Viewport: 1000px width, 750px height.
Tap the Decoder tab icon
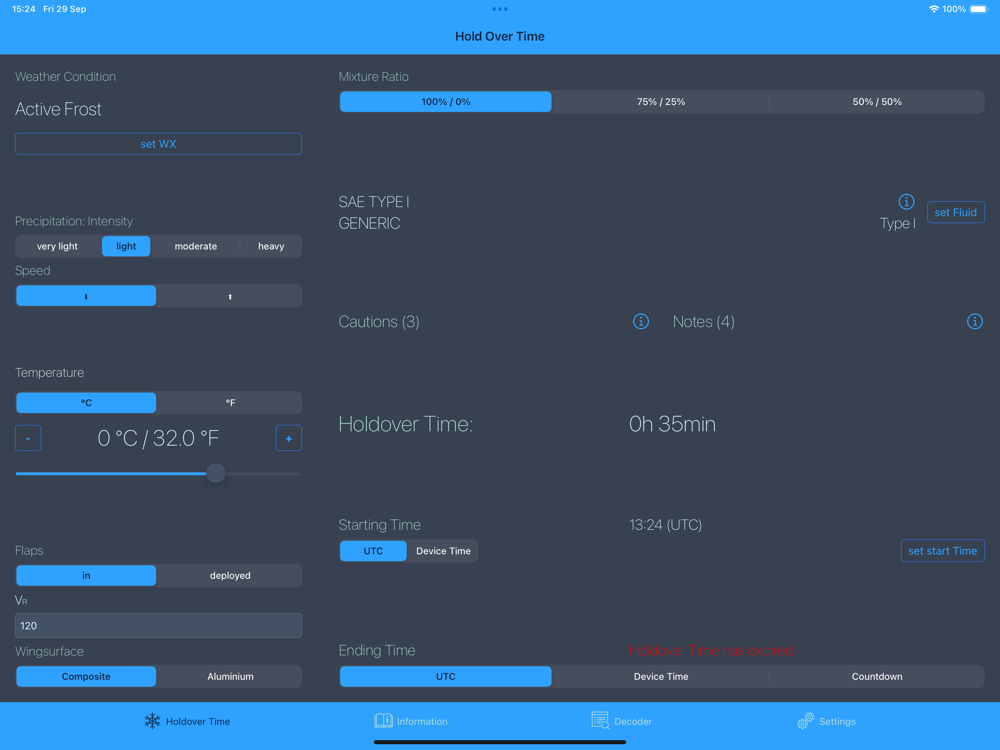pos(600,721)
